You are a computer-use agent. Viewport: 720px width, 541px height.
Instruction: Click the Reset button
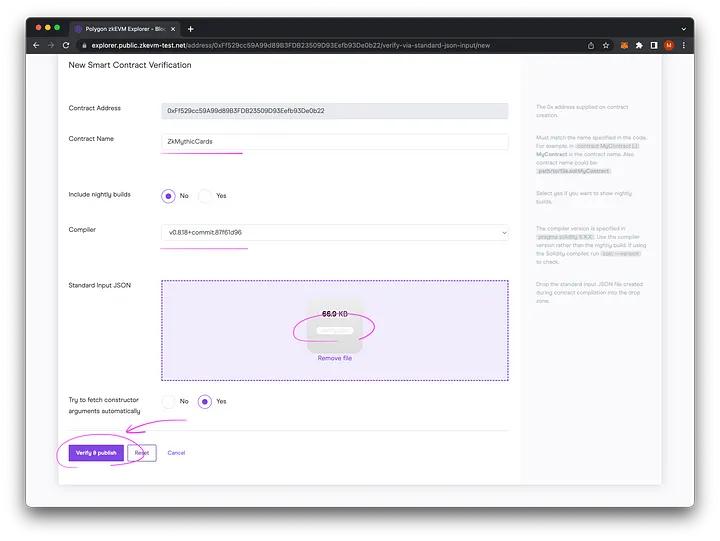(142, 453)
